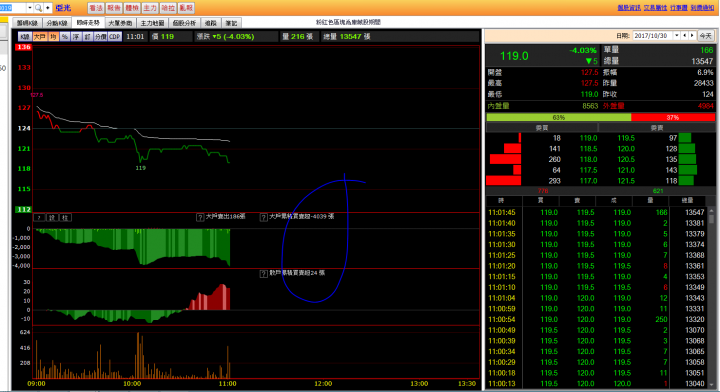Image resolution: width=720 pixels, height=392 pixels.
Task: Click the last blue link at top right
Action: tap(703, 8)
